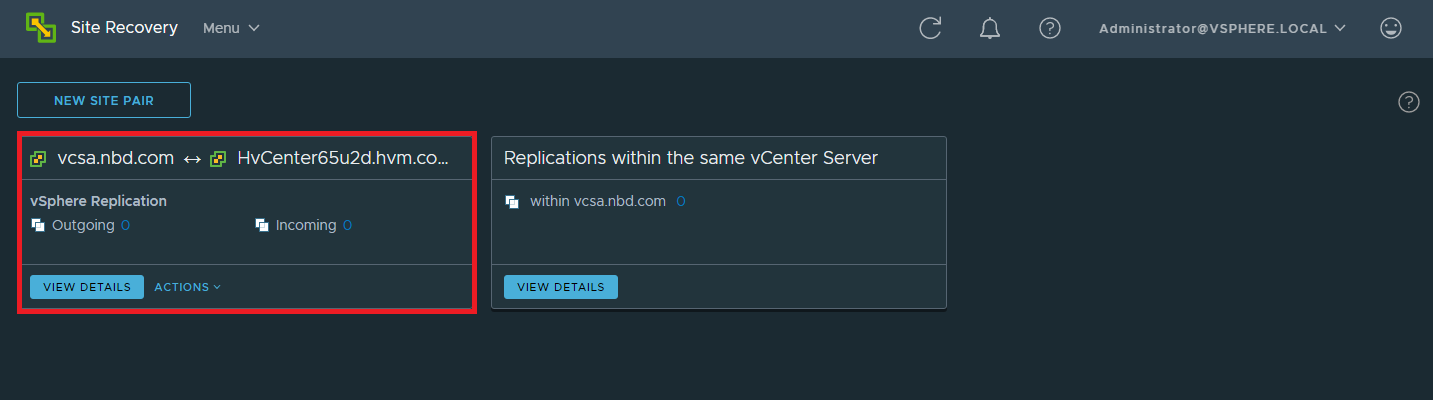Click the Outgoing replication icon

point(38,225)
